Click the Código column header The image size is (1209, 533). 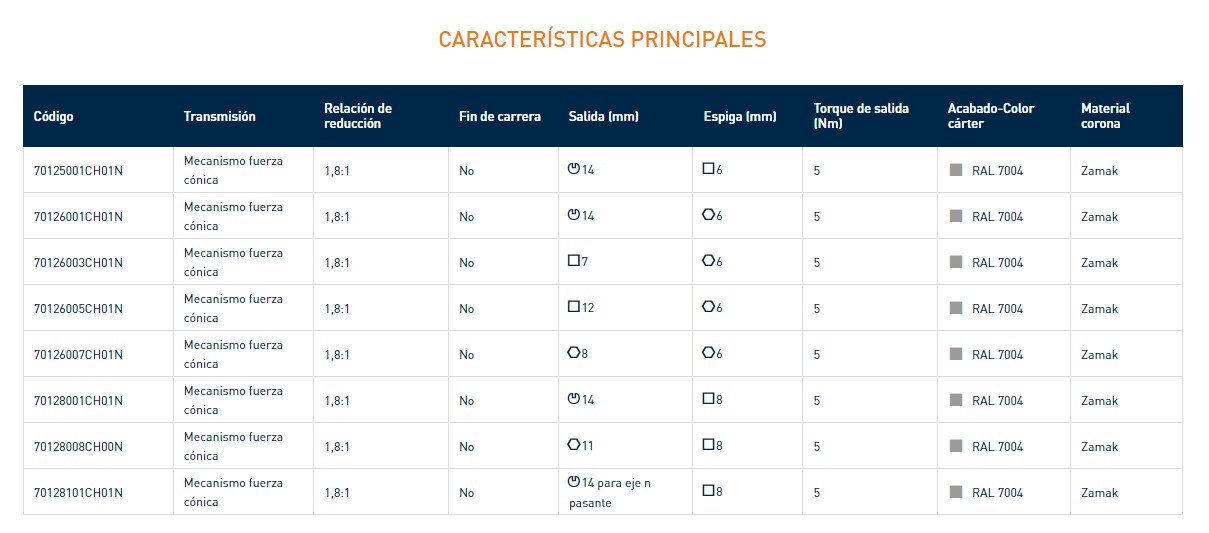click(x=54, y=116)
